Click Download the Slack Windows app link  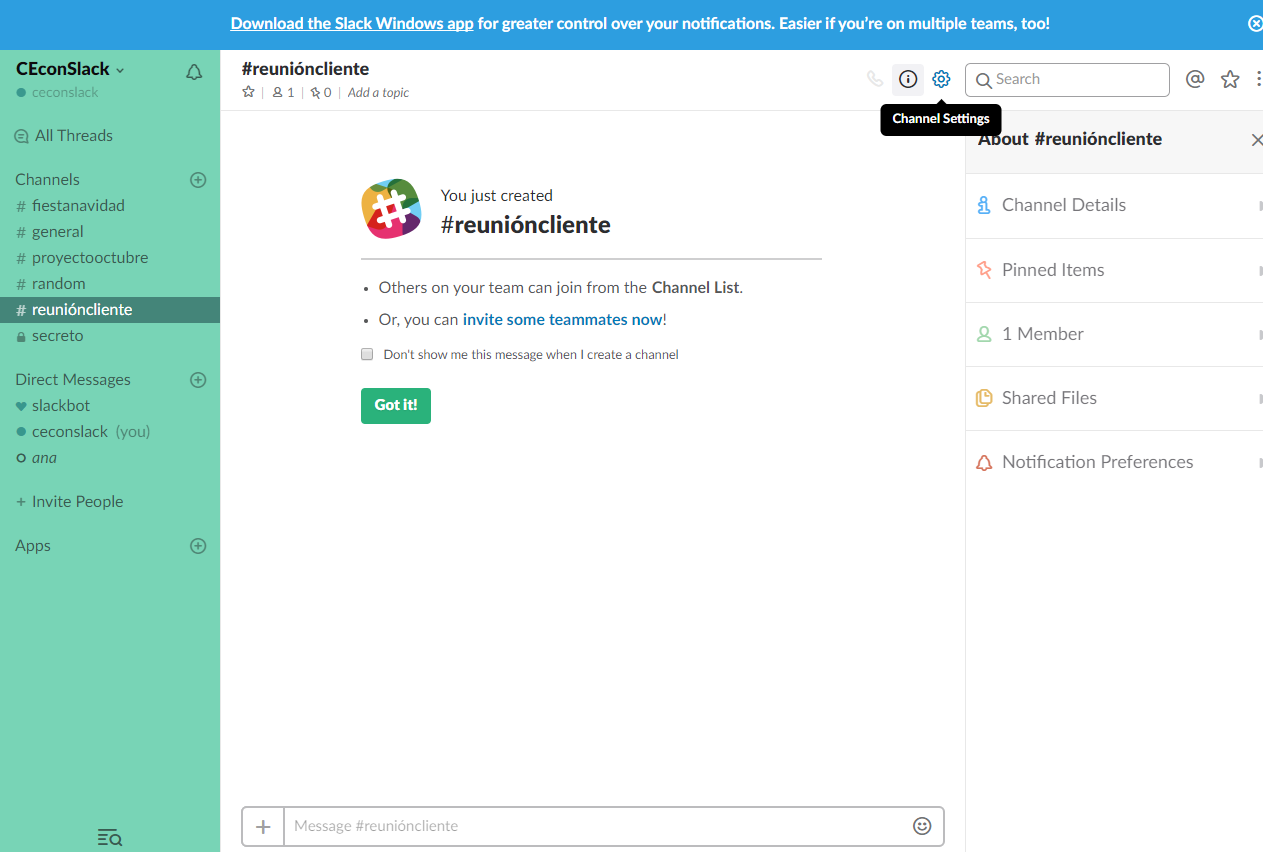click(352, 23)
